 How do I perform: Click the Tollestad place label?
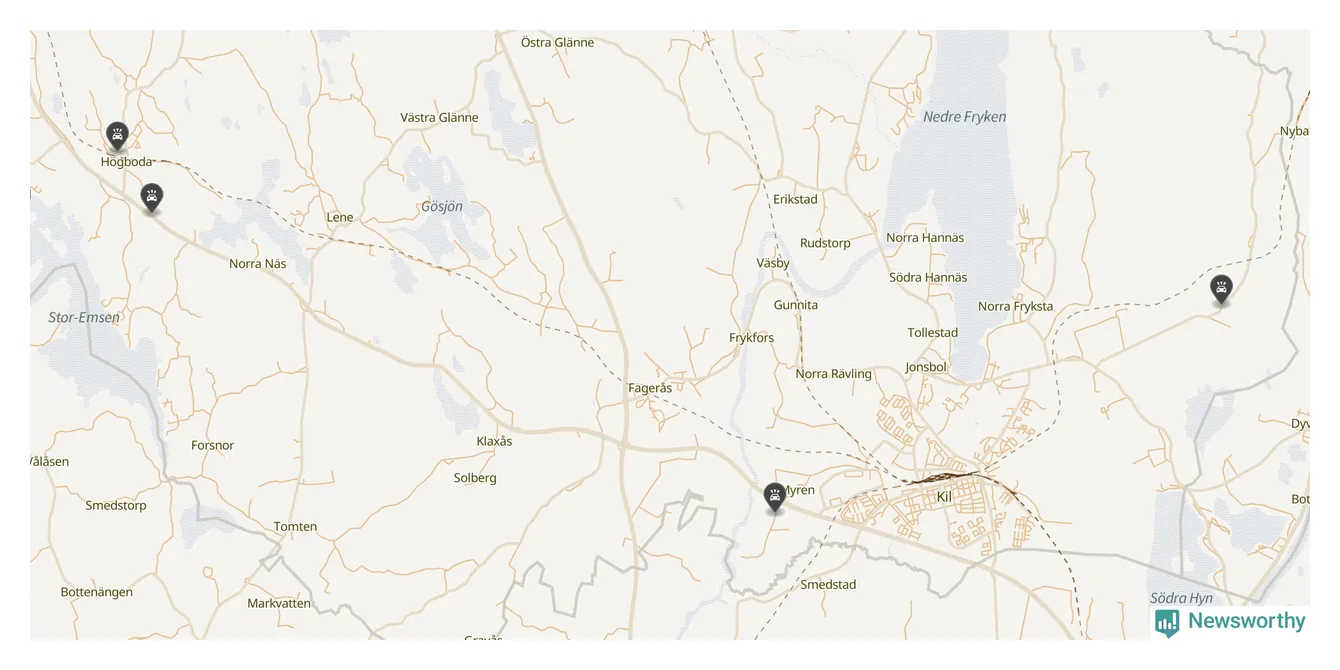[933, 333]
